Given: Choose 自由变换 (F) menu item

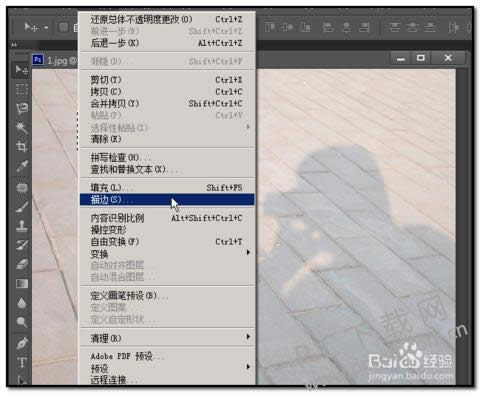Looking at the screenshot, I should click(167, 242).
